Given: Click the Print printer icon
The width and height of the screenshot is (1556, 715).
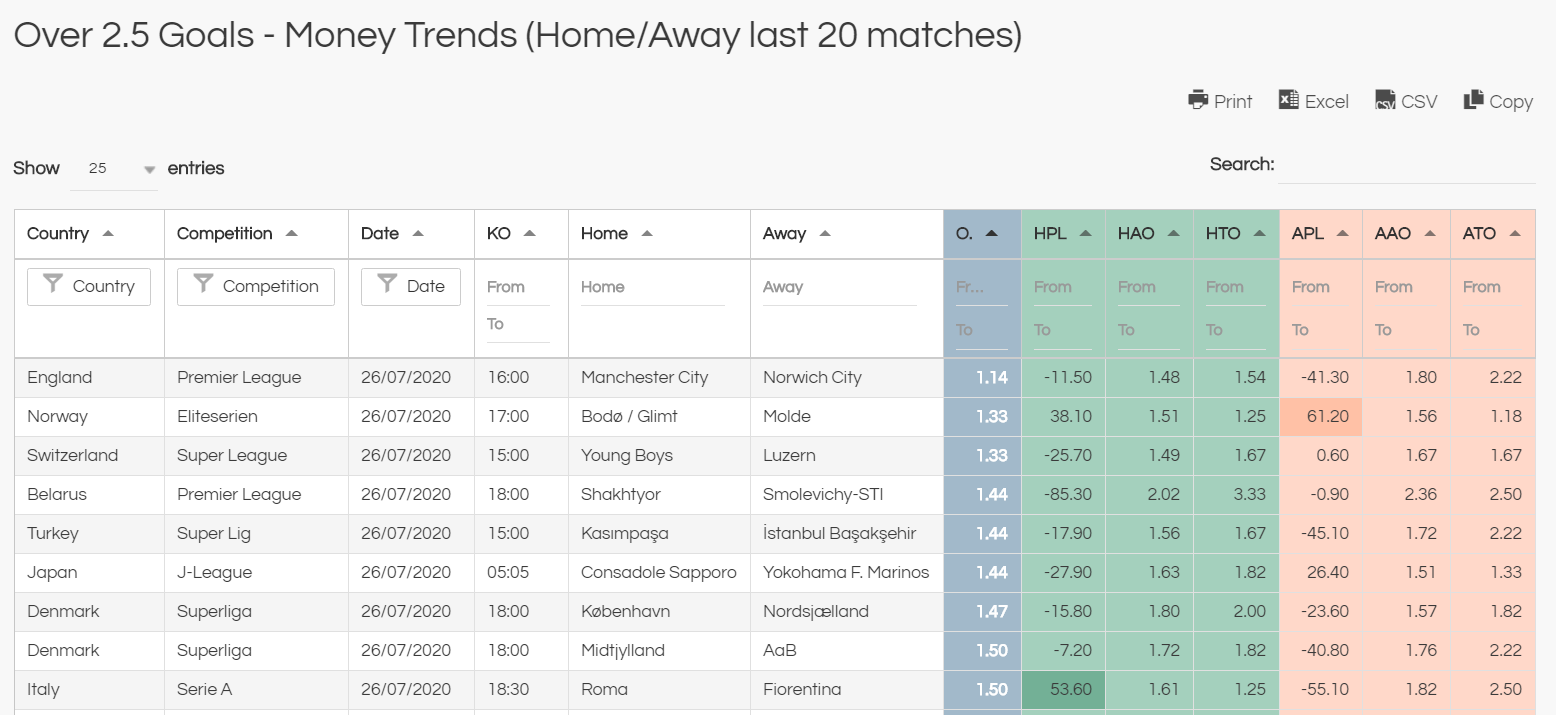Looking at the screenshot, I should click(x=1198, y=100).
